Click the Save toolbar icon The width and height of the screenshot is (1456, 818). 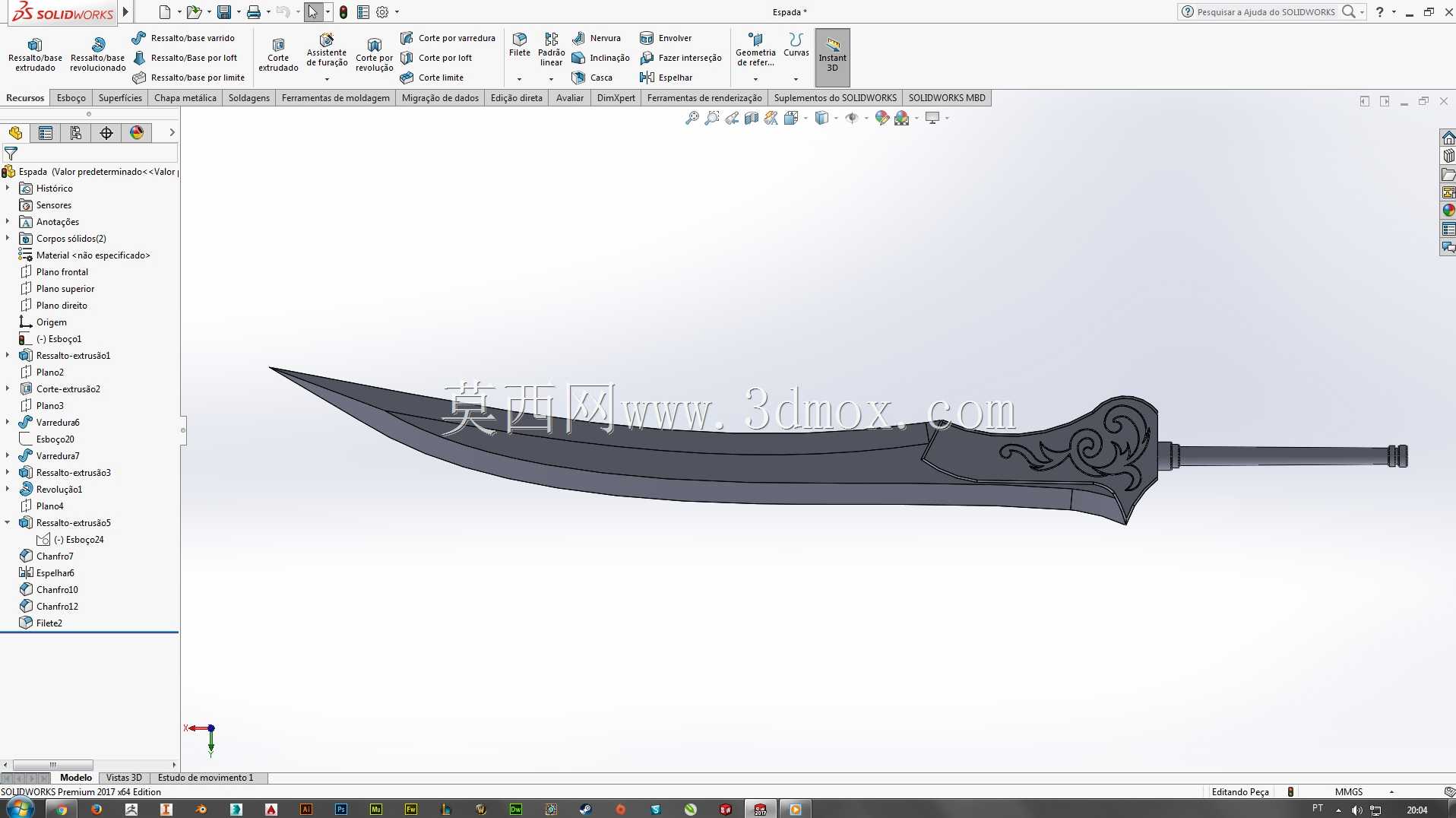(x=224, y=12)
